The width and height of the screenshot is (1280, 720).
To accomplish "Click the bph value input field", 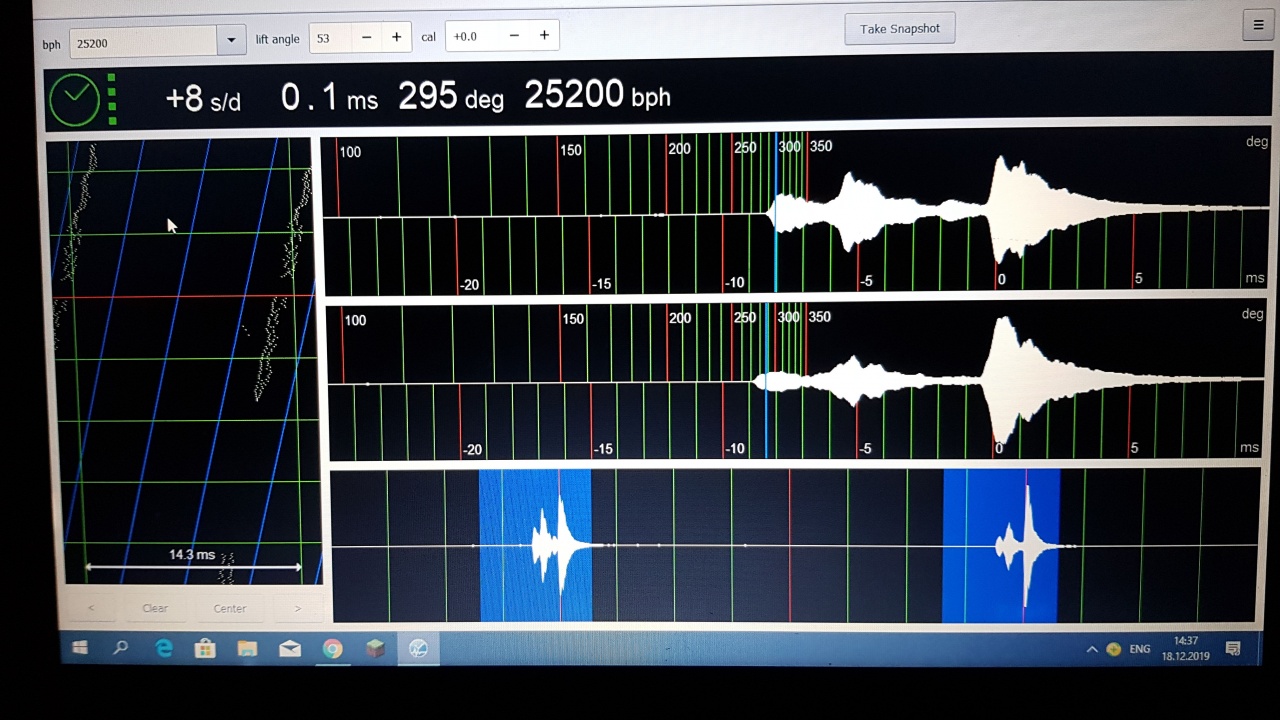I will click(143, 42).
